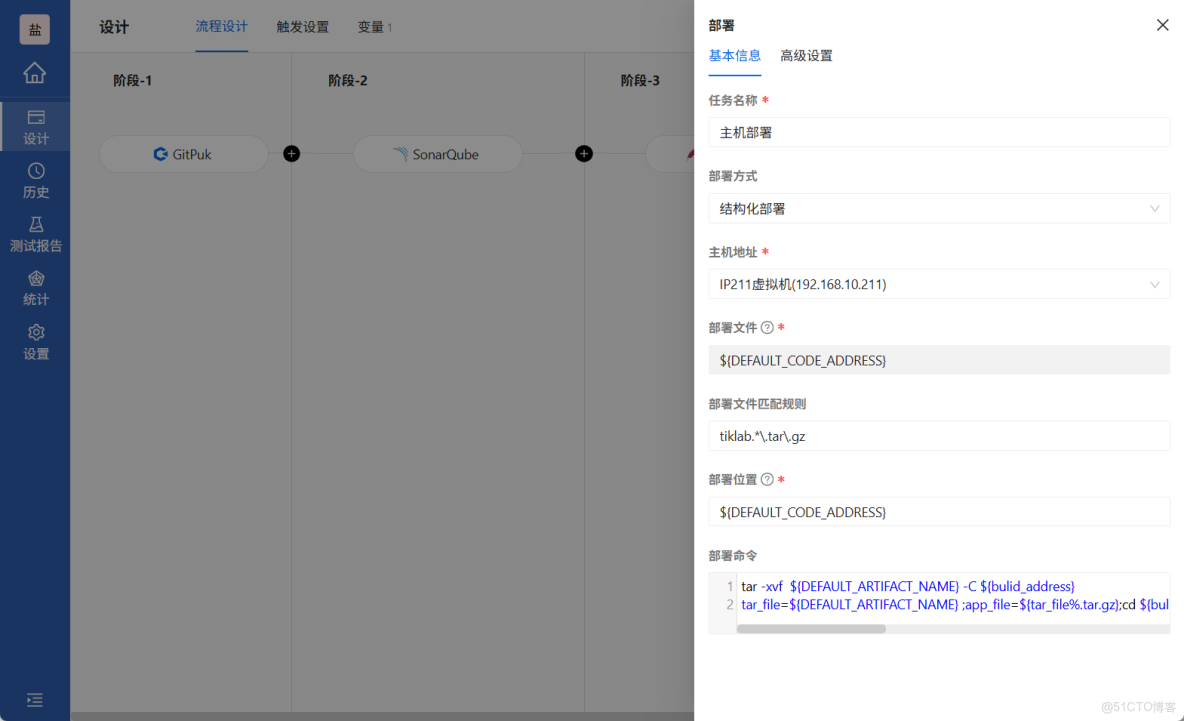Select the 设计 (Design) sidebar icon
Image resolution: width=1184 pixels, height=721 pixels.
(x=35, y=126)
